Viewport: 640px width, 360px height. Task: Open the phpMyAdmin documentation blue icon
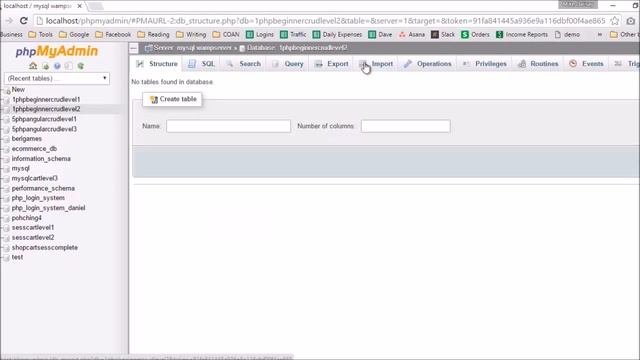coord(57,66)
